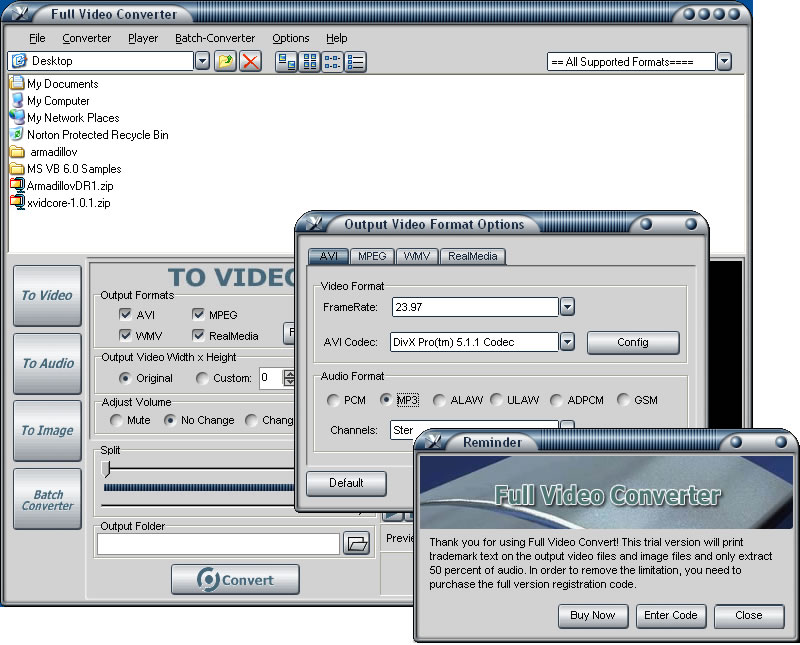The image size is (800, 645).
Task: Click Config button for AVI codec
Action: coord(633,342)
